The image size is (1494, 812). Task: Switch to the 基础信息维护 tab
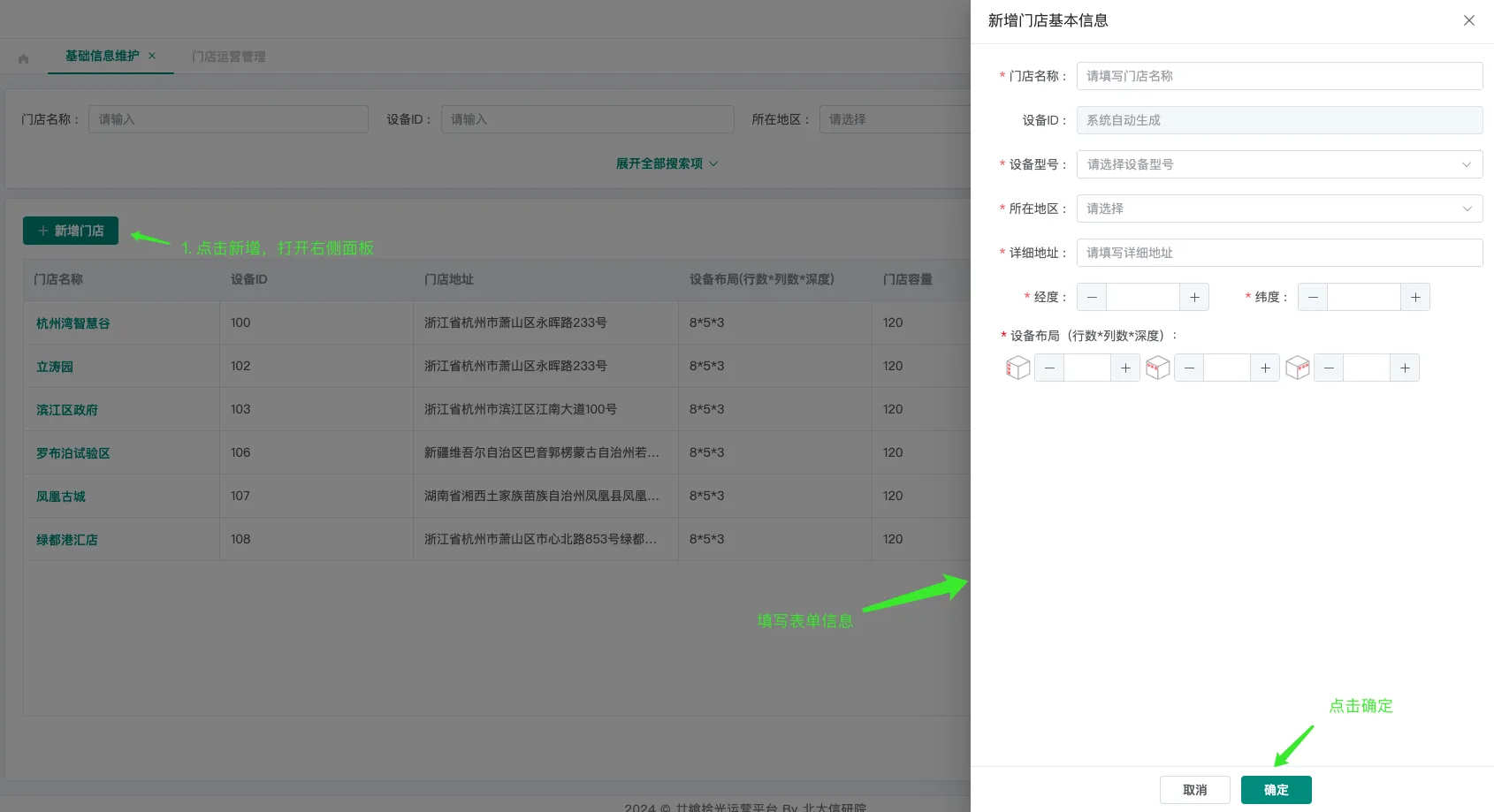pyautogui.click(x=102, y=56)
